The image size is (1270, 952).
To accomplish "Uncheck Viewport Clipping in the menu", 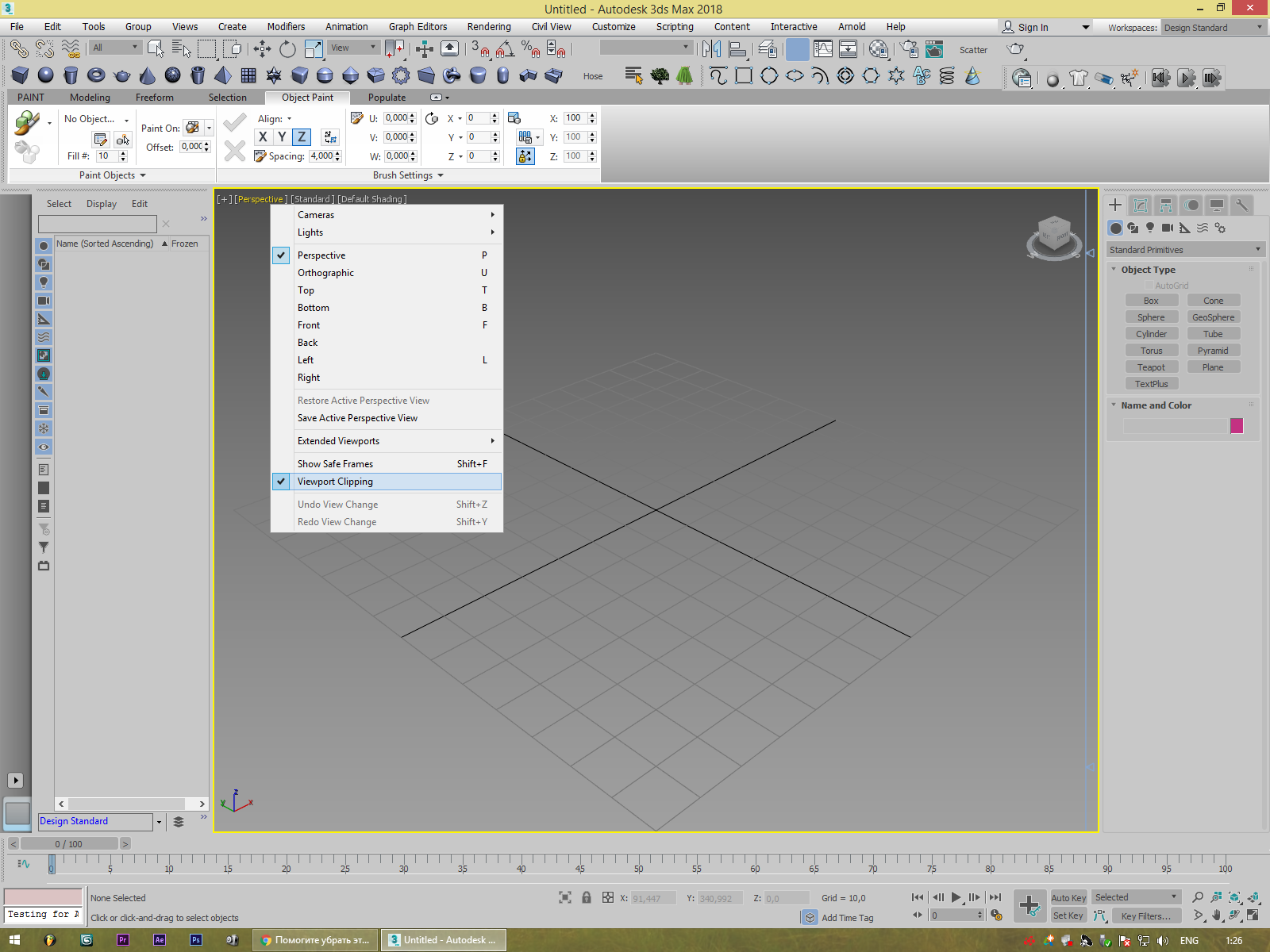I will coord(334,482).
